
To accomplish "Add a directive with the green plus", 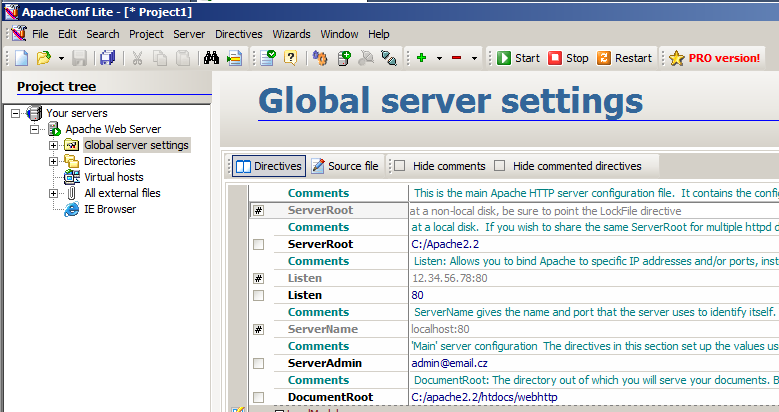I will [x=422, y=58].
